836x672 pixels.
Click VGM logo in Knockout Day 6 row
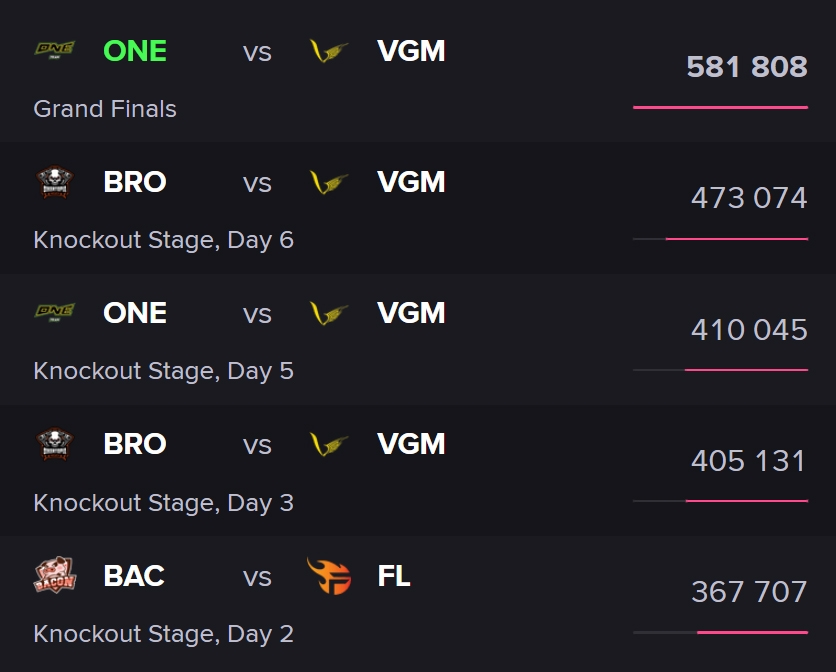(x=329, y=182)
